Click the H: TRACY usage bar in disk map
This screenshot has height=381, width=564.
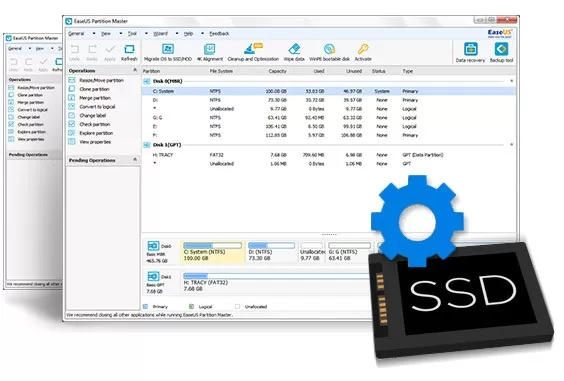276,276
